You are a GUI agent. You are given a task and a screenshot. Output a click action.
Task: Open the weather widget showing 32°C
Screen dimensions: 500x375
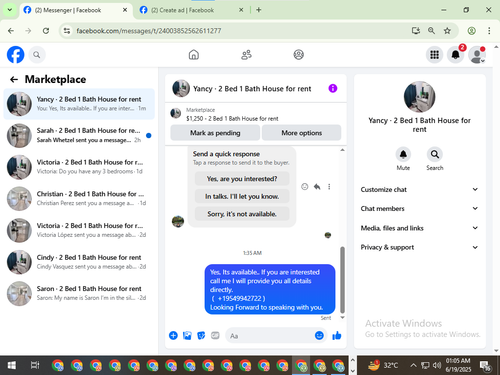tap(383, 365)
